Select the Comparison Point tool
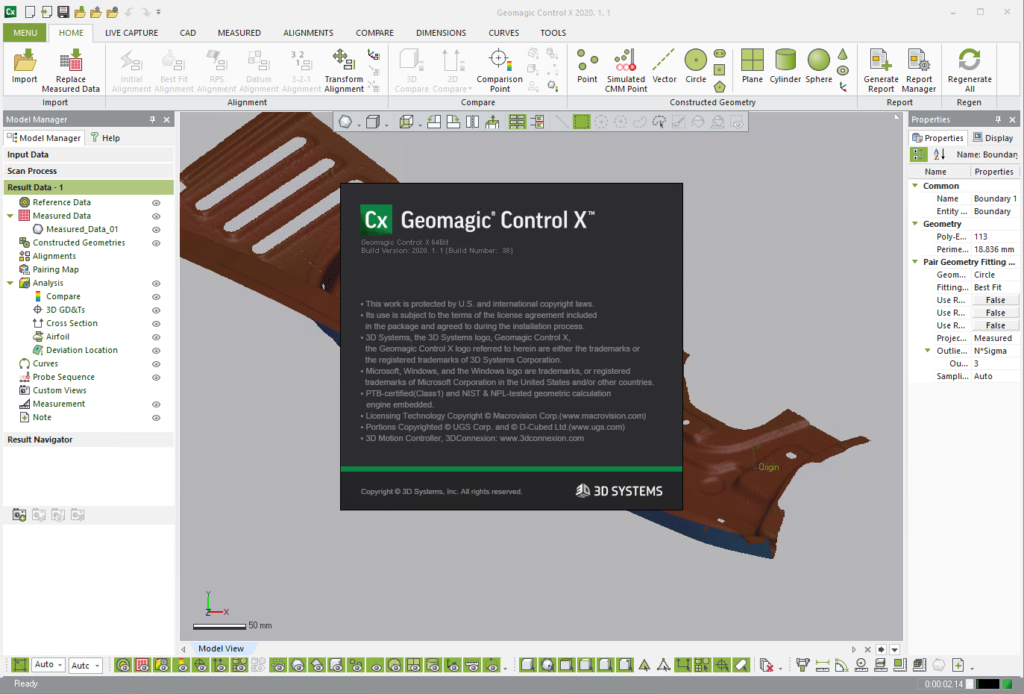The image size is (1024, 694). coord(500,70)
